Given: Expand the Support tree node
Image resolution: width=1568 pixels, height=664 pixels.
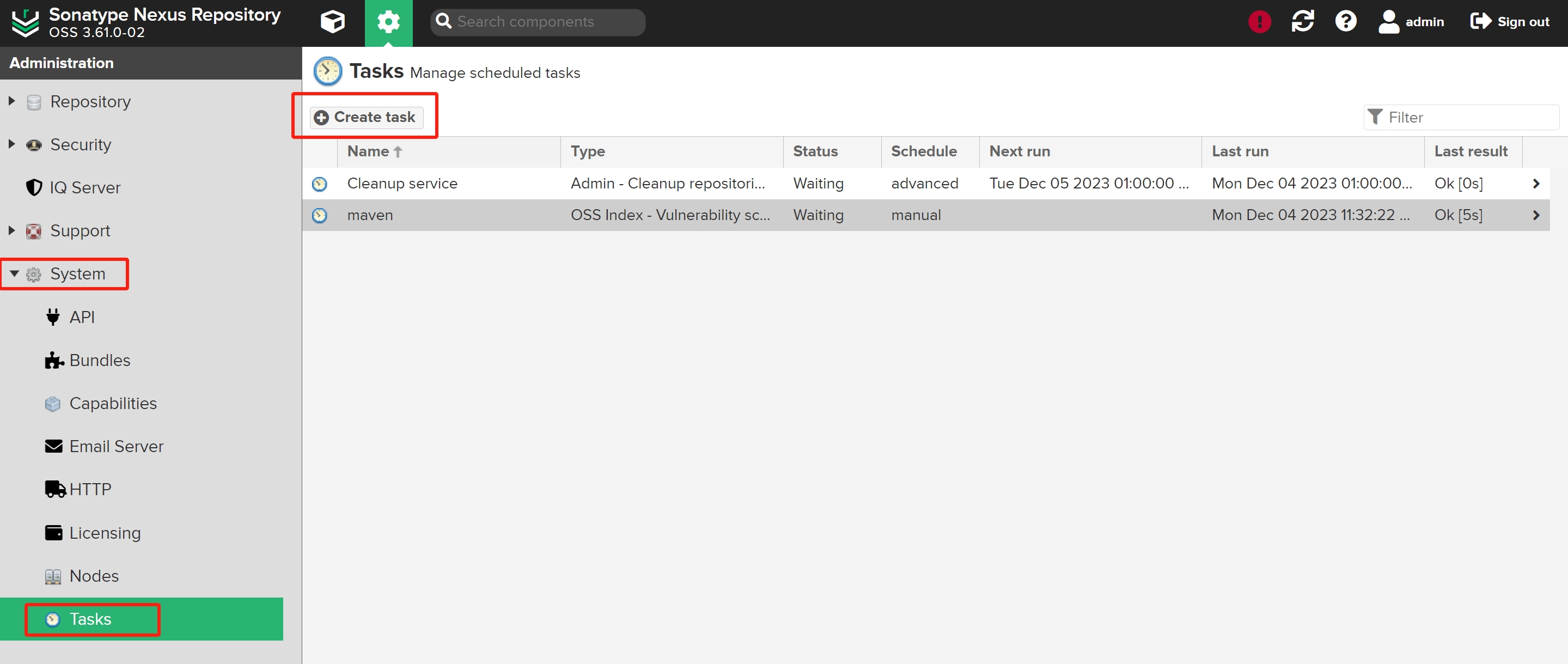Looking at the screenshot, I should tap(11, 230).
